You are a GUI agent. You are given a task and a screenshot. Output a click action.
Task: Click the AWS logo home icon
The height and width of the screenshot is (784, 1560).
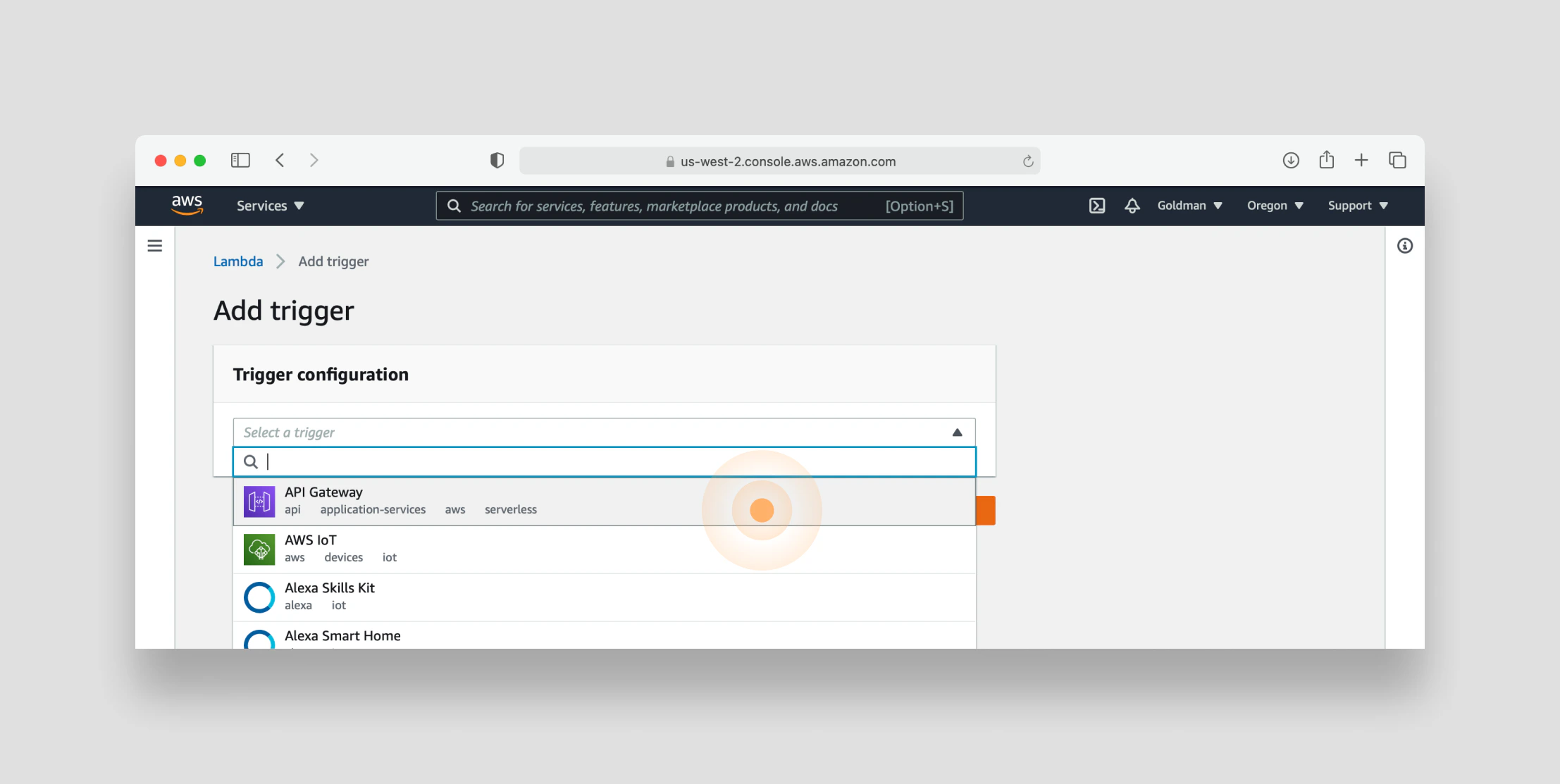[187, 205]
